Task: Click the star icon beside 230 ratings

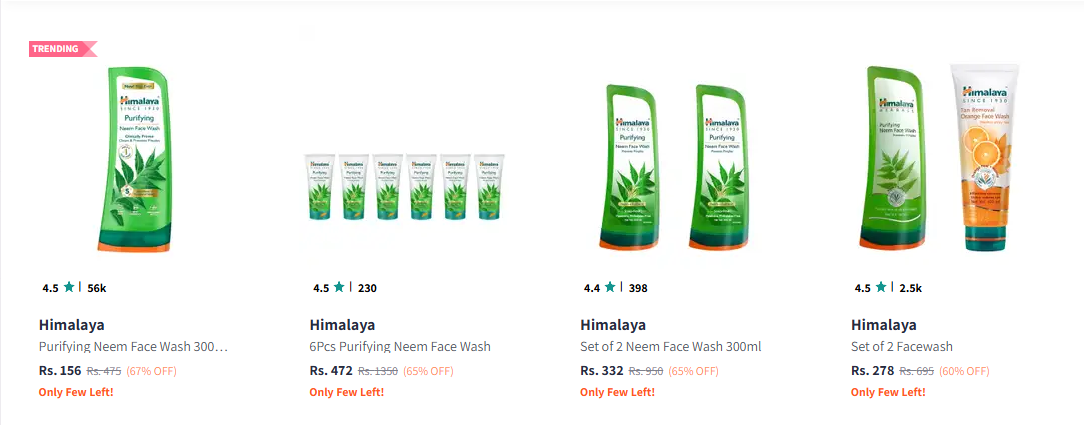Action: tap(339, 287)
